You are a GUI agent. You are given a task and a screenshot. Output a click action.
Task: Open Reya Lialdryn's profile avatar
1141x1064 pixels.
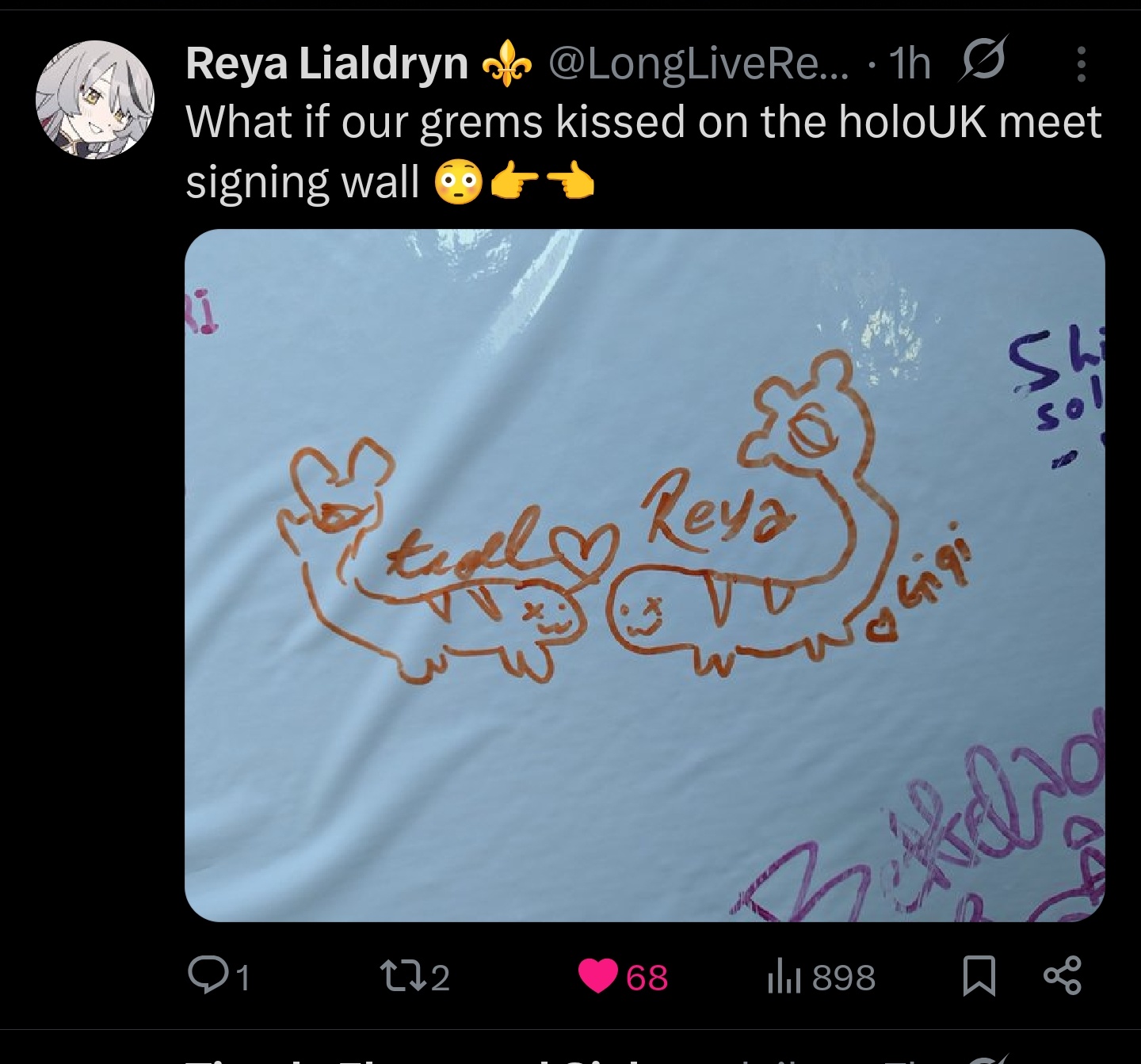point(94,98)
